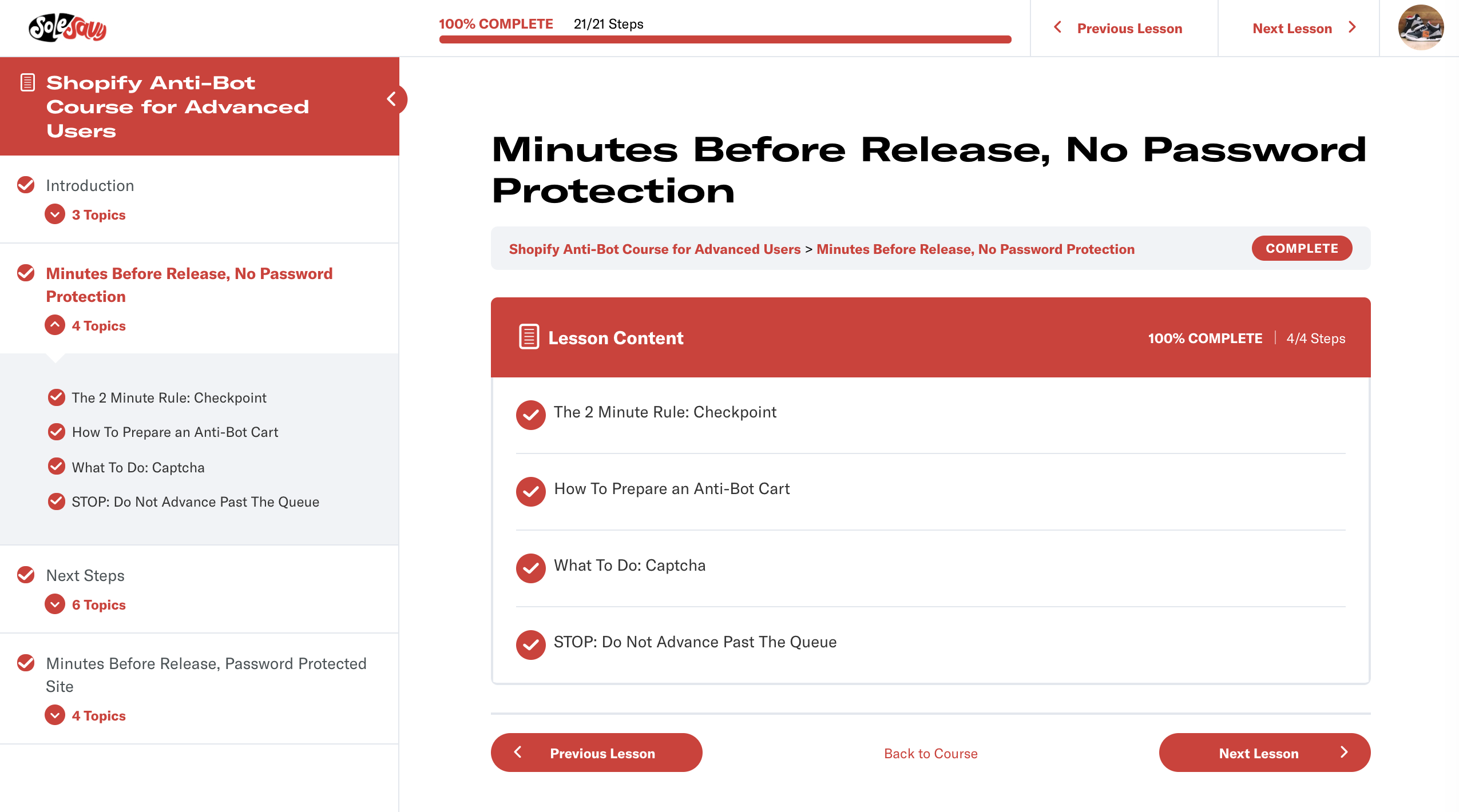Click the bottom Next Lesson button
The image size is (1459, 812).
click(x=1264, y=753)
